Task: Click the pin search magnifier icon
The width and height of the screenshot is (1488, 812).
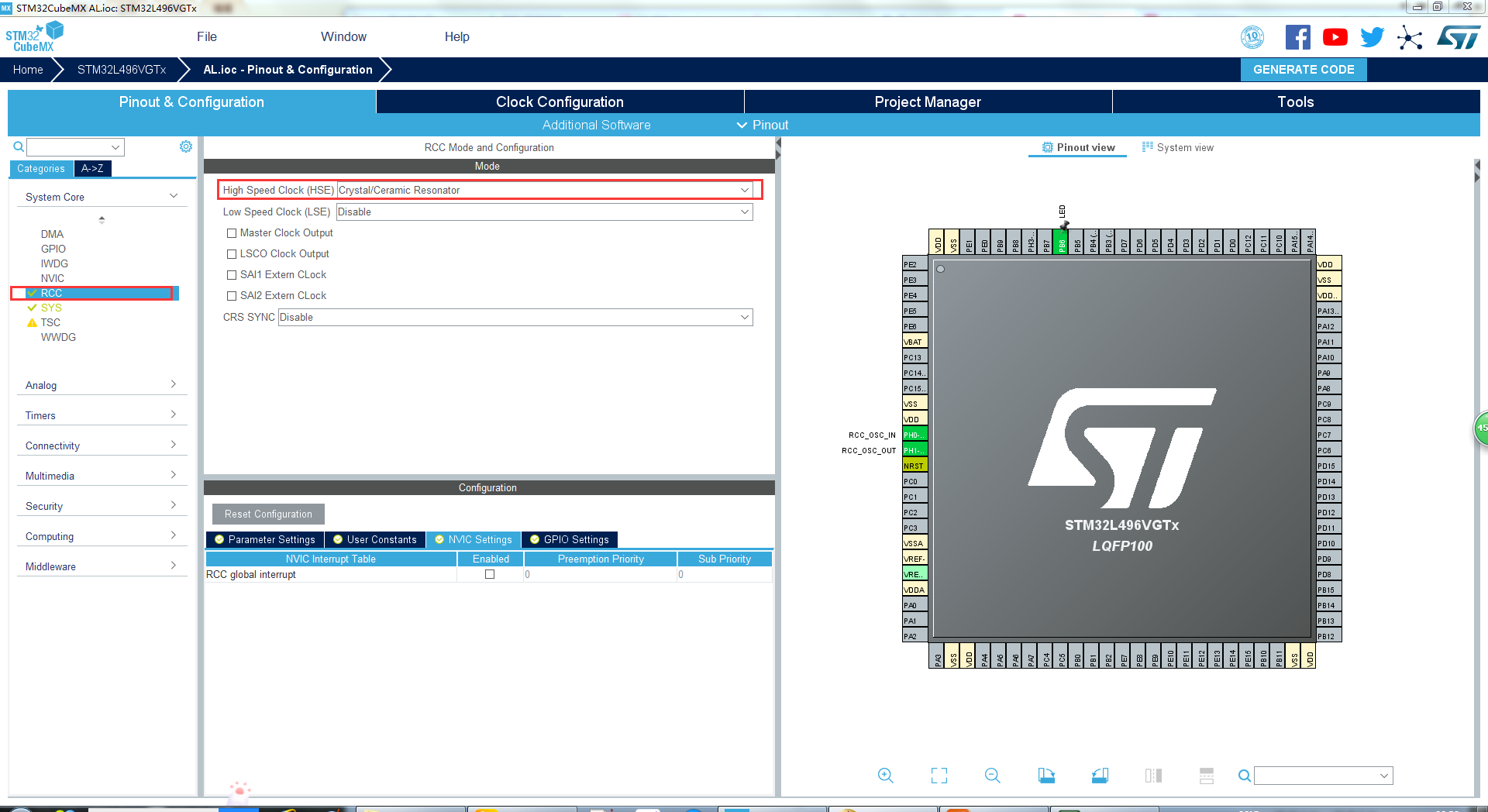Action: pyautogui.click(x=1244, y=776)
